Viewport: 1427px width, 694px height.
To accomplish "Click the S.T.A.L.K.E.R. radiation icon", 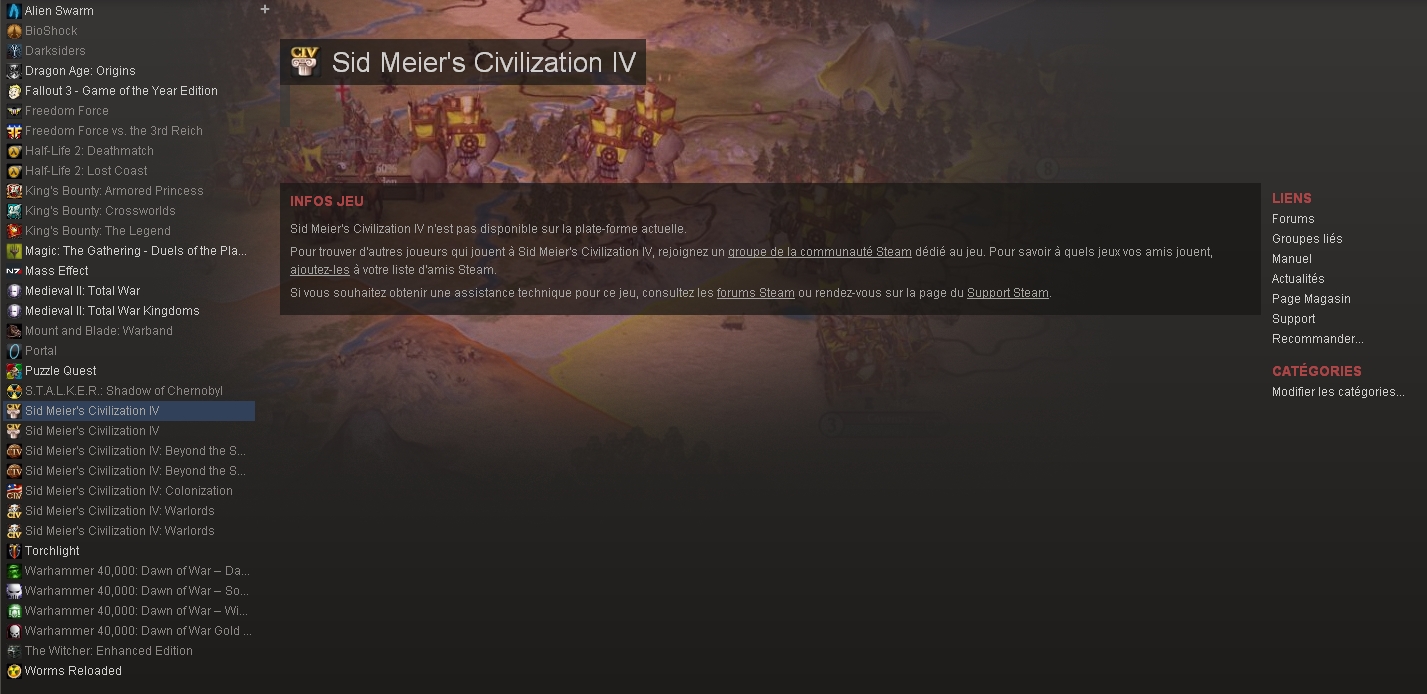I will (x=14, y=391).
